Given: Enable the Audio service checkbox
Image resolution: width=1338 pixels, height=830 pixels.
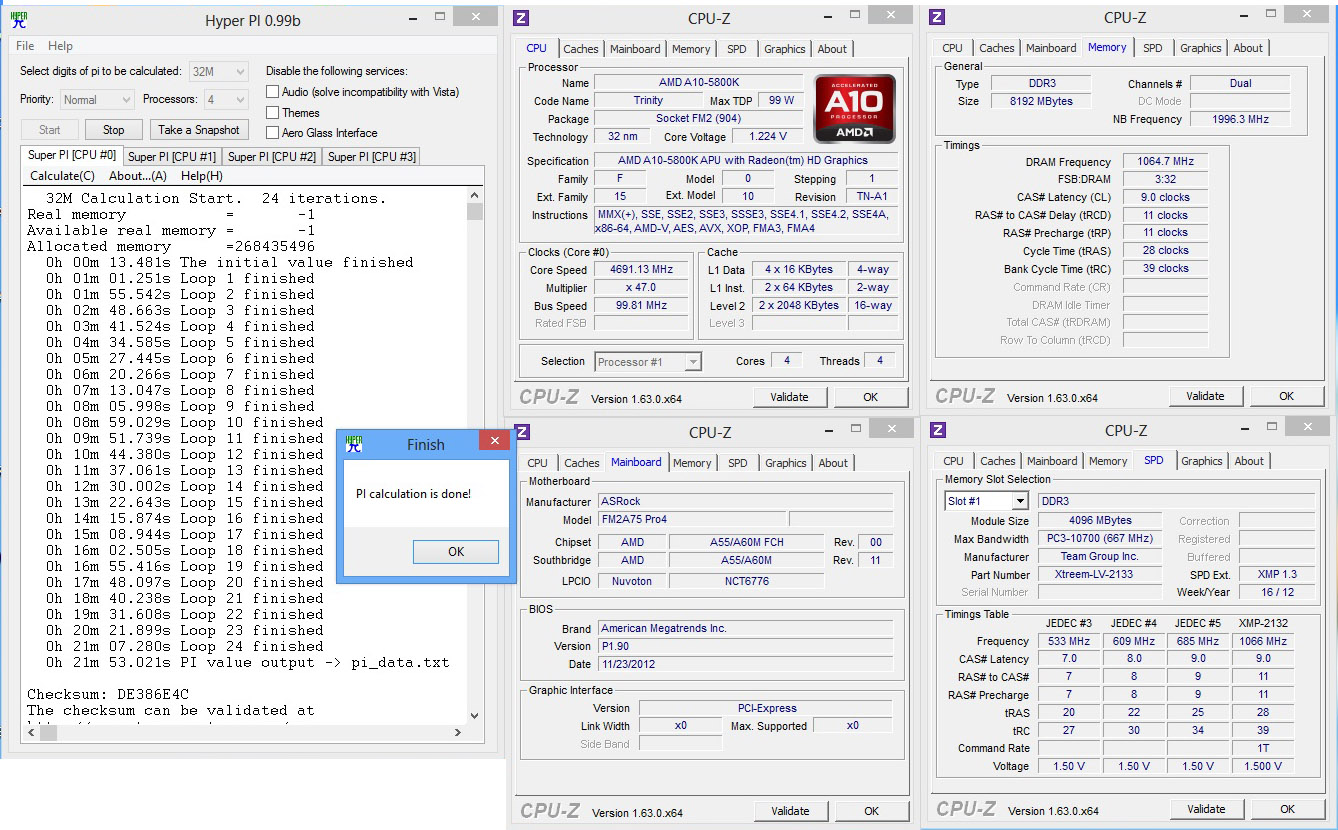Looking at the screenshot, I should coord(272,92).
